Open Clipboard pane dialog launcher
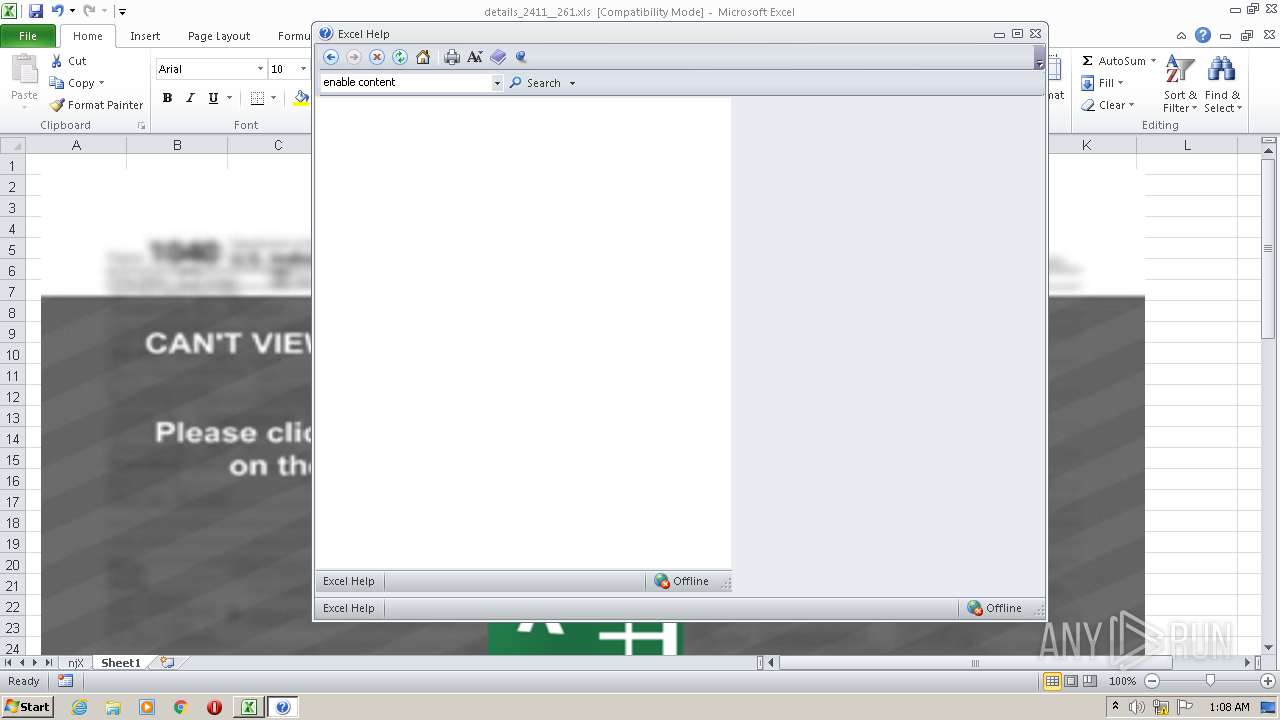 coord(141,126)
